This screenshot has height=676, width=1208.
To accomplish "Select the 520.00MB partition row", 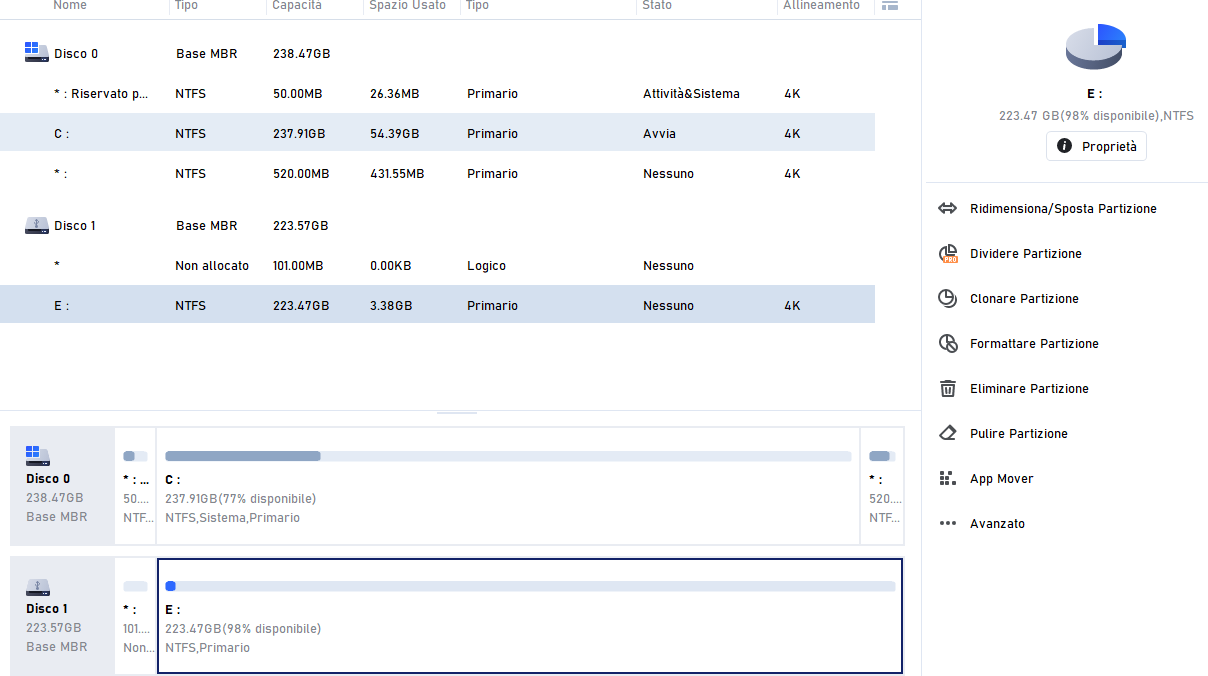I will click(x=437, y=174).
